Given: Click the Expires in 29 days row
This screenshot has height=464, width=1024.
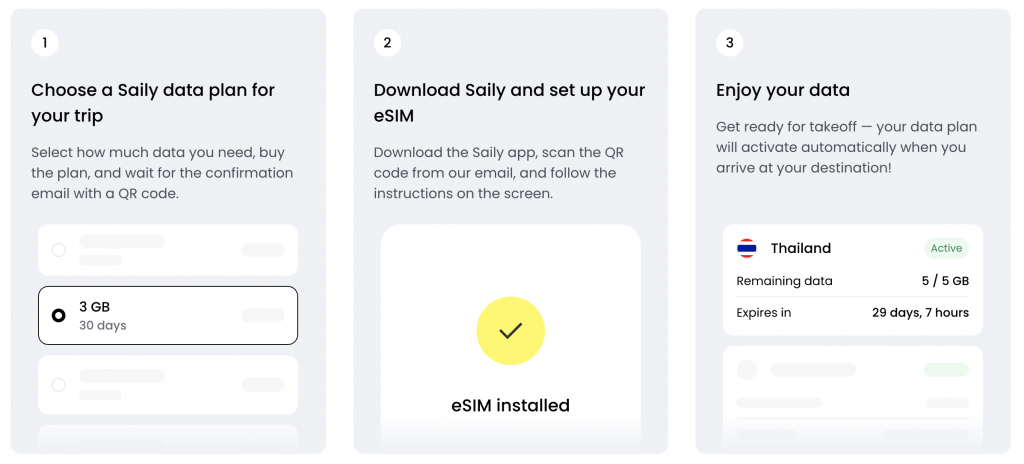Looking at the screenshot, I should [853, 312].
